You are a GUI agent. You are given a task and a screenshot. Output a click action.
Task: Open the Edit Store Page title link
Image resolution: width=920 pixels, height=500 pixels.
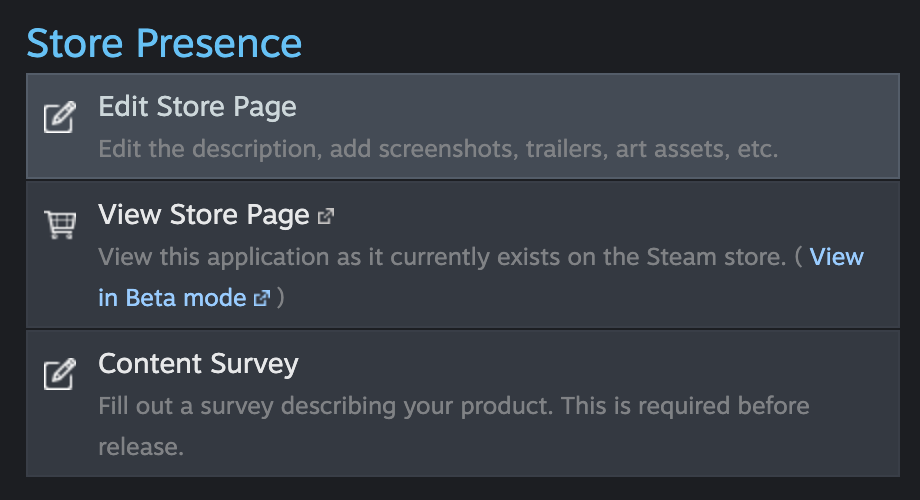pos(197,107)
